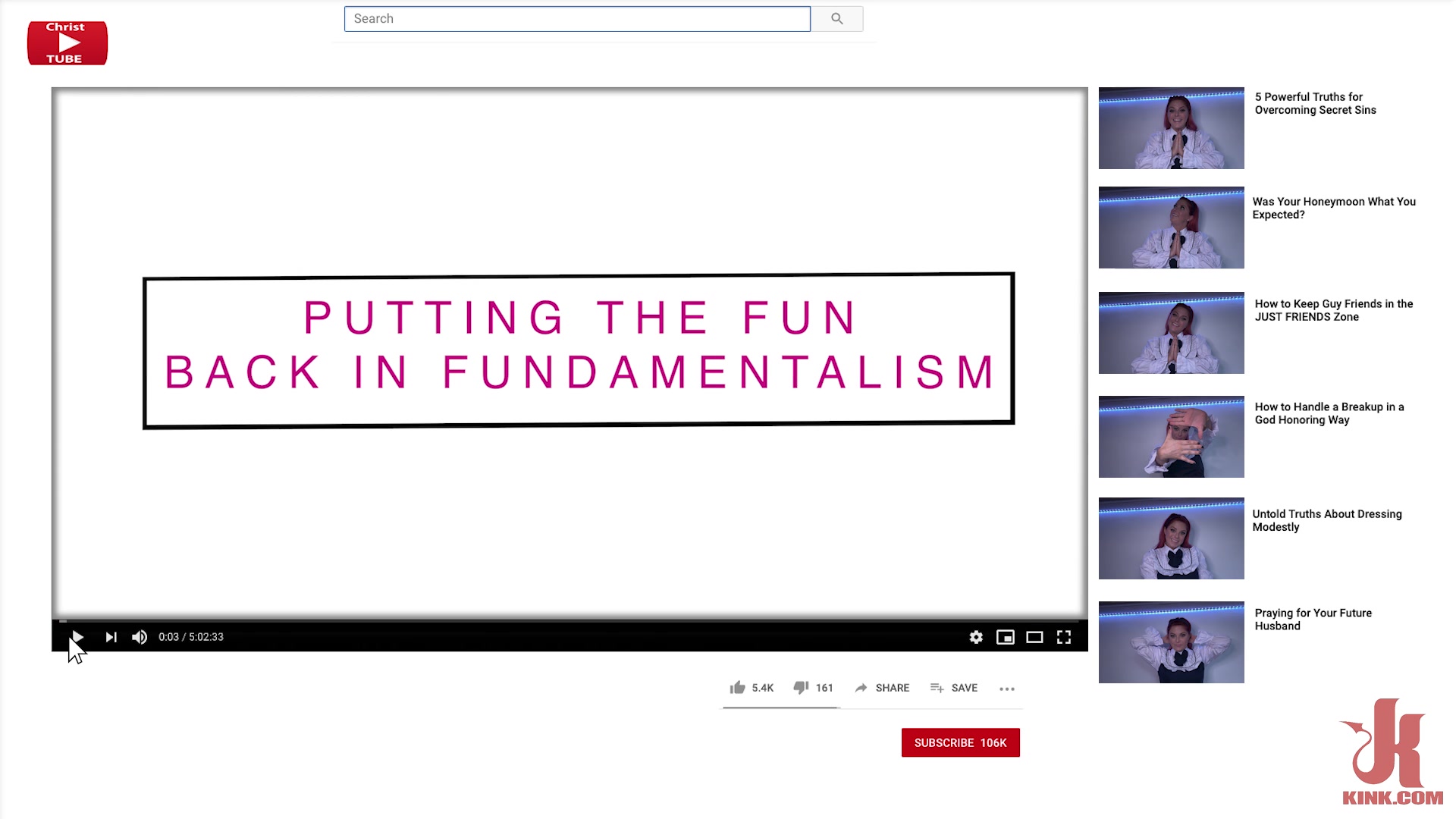Skip to the next video
This screenshot has width=1456, height=819.
click(111, 637)
